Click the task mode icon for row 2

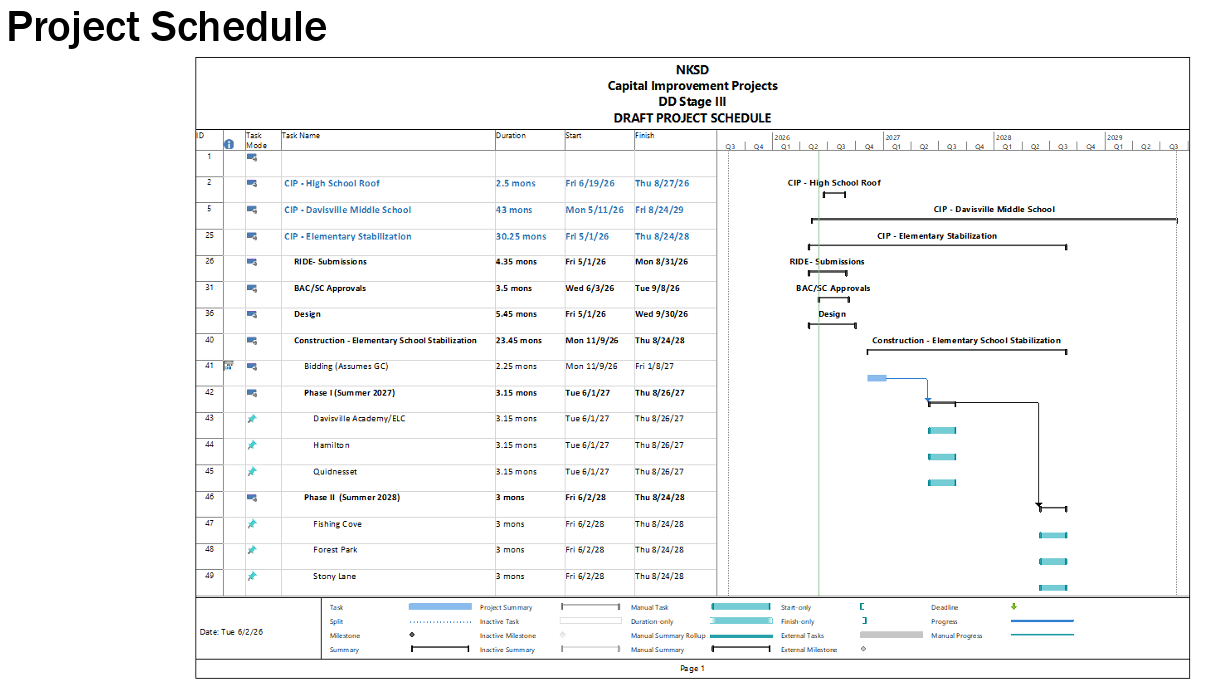coord(252,183)
